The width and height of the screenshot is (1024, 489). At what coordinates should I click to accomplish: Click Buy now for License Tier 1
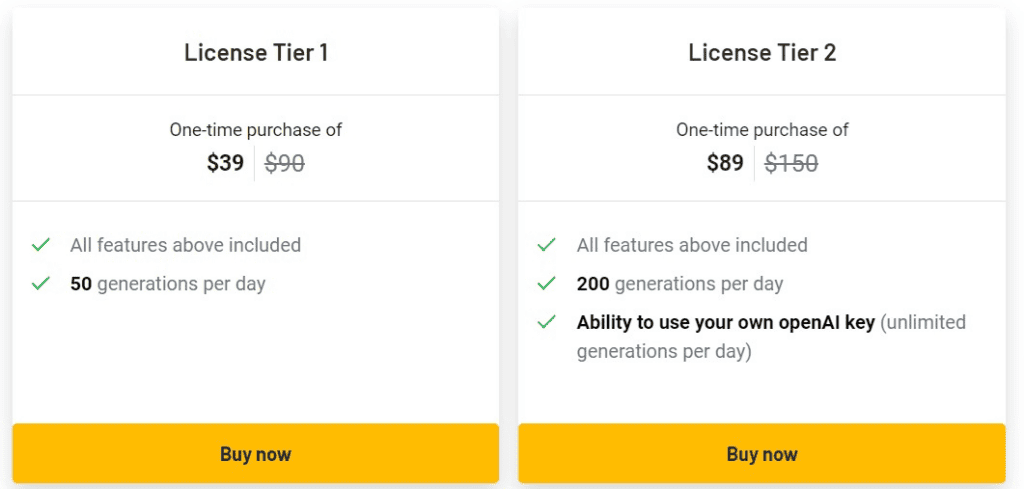(255, 453)
